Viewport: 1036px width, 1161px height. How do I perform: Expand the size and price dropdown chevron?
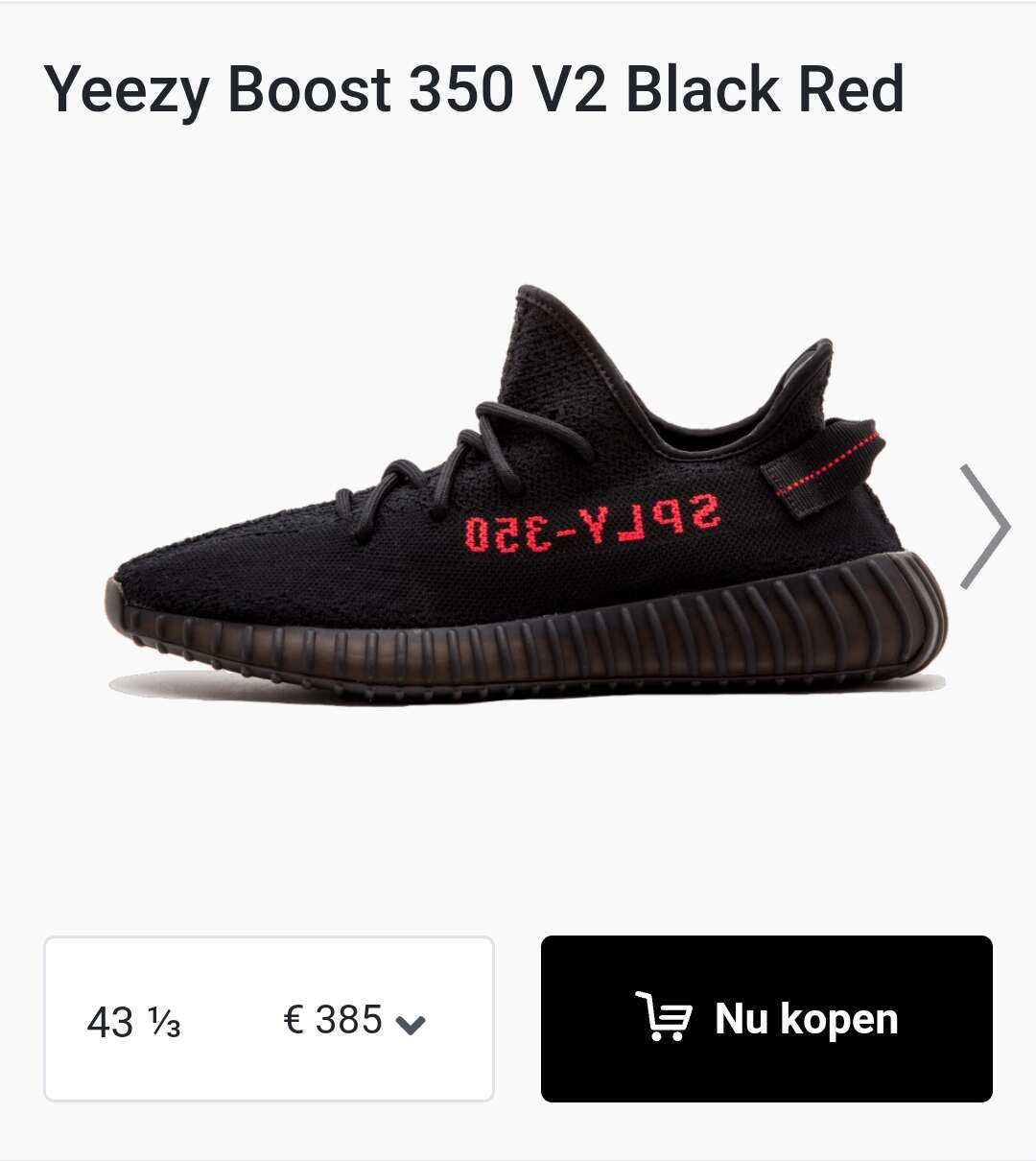pos(411,1024)
